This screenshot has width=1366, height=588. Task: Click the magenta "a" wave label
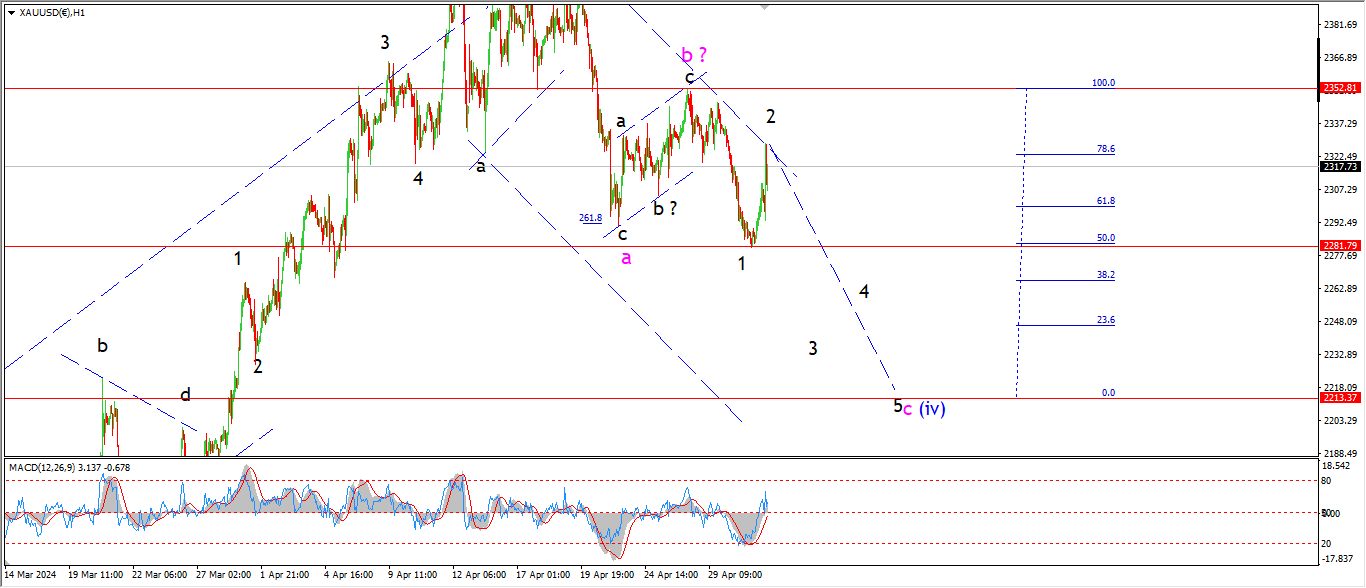pyautogui.click(x=626, y=258)
